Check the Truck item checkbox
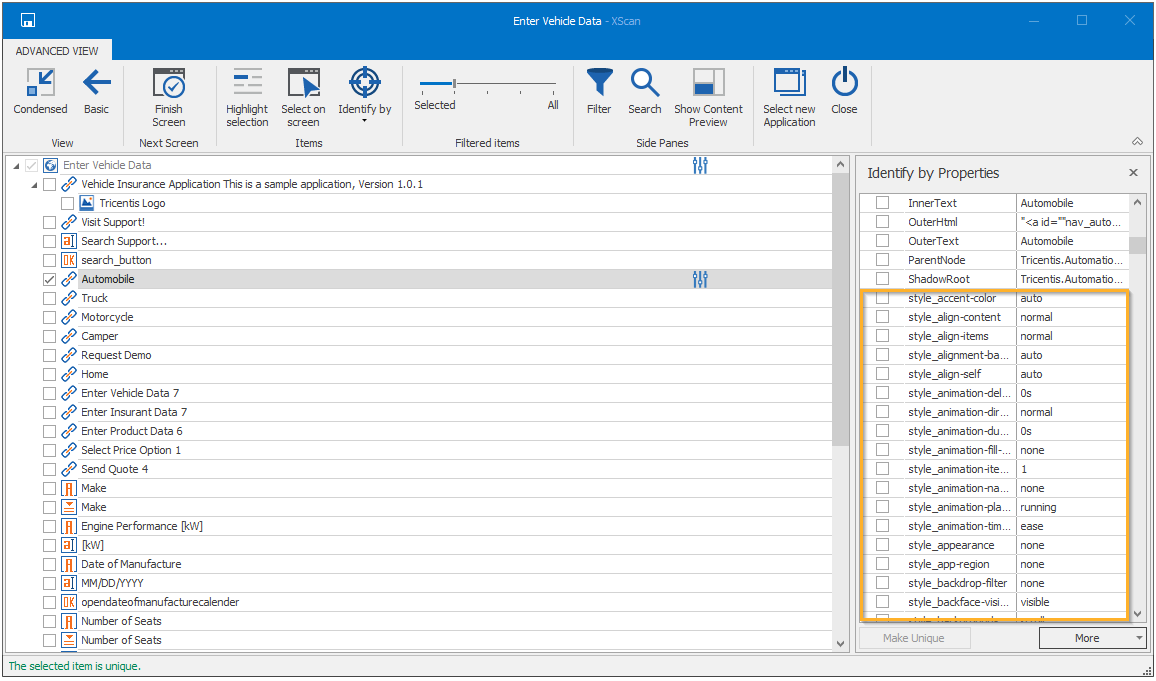The image size is (1156, 681). (50, 299)
